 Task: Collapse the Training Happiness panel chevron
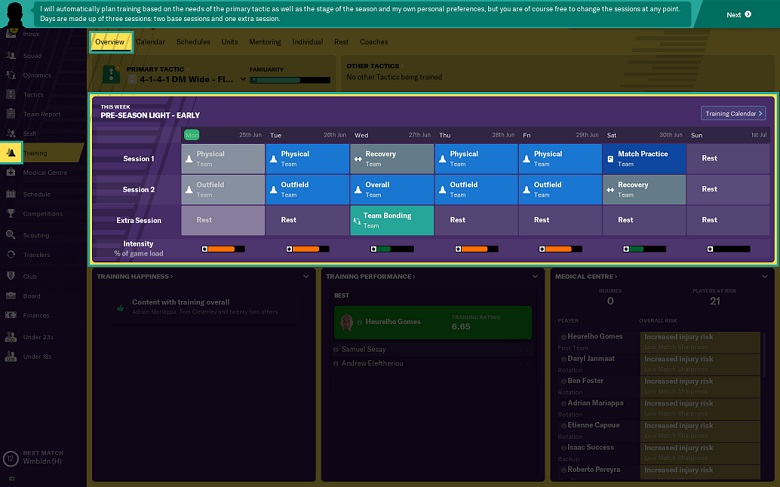point(306,277)
